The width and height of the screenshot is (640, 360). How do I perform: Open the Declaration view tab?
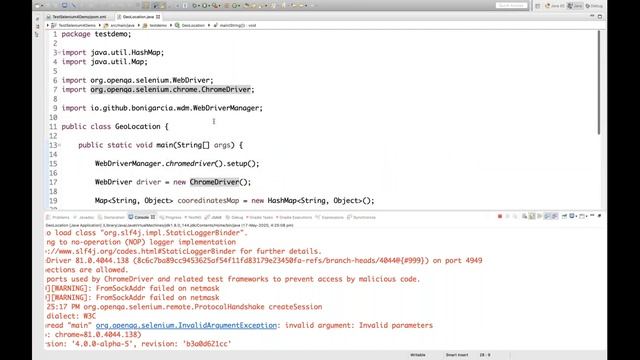pyautogui.click(x=111, y=217)
